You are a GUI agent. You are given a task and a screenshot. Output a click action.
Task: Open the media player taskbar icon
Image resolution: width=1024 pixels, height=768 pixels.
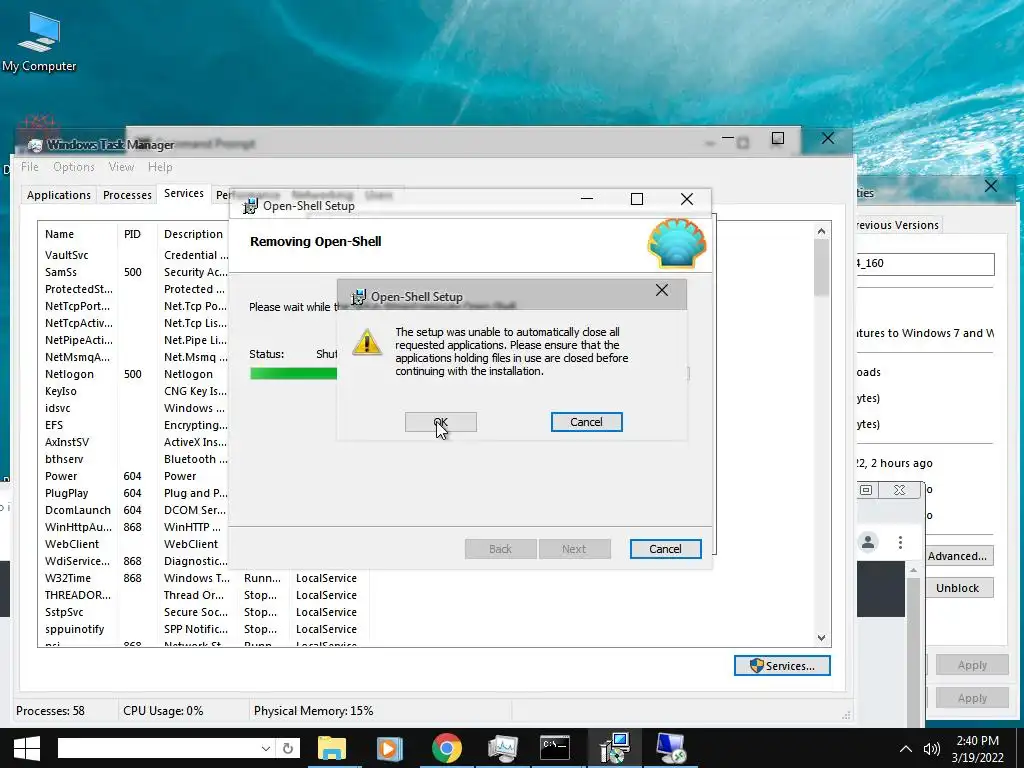[389, 748]
